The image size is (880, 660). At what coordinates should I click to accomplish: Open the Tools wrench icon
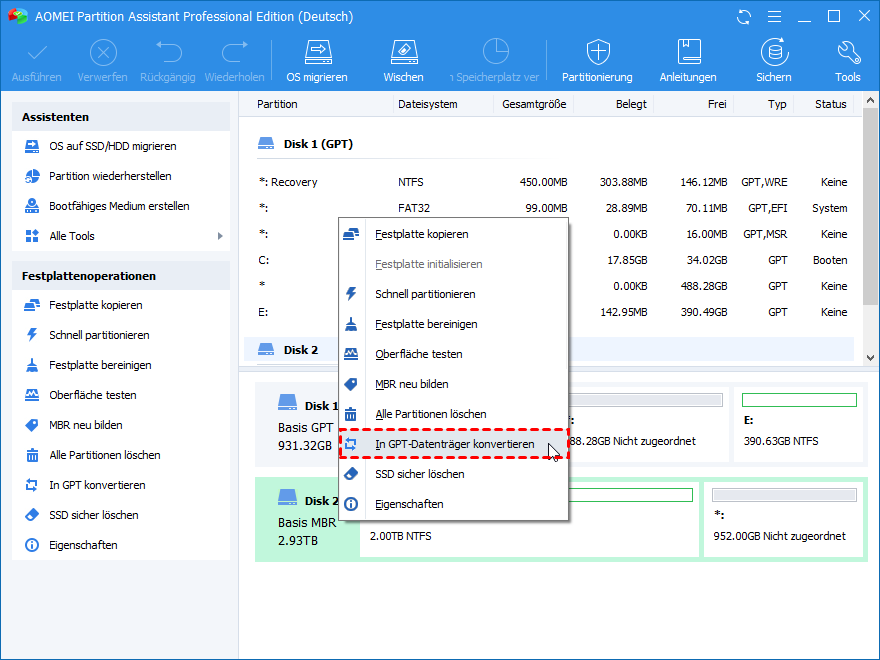[849, 52]
